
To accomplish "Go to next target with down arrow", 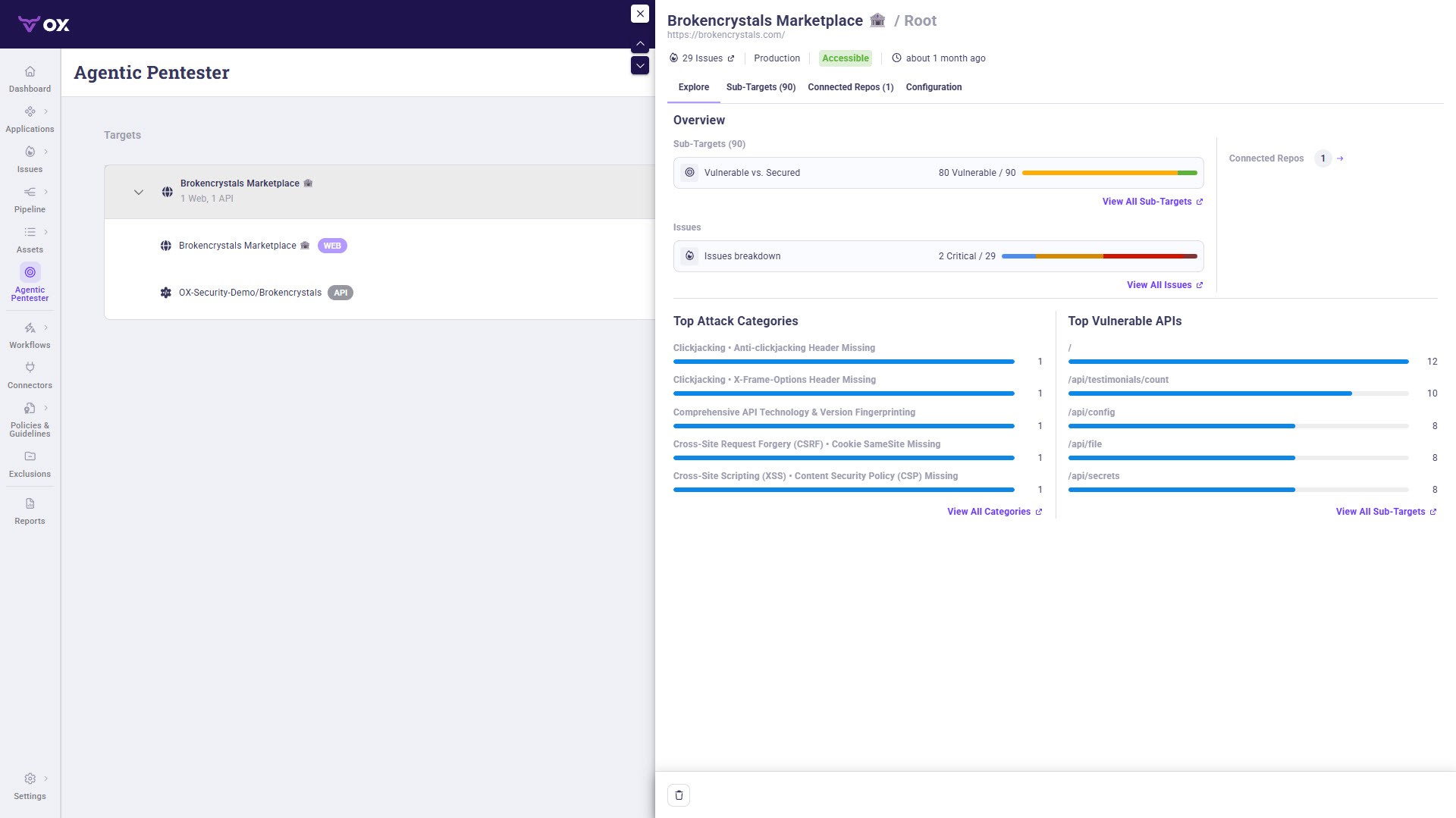I will pyautogui.click(x=640, y=65).
